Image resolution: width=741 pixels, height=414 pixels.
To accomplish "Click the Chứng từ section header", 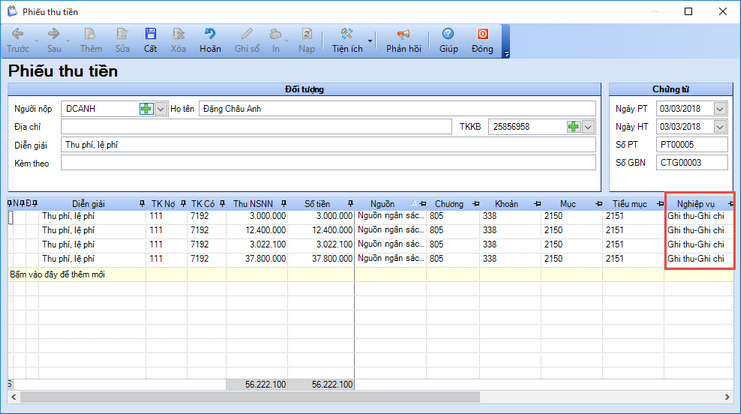I will point(670,89).
